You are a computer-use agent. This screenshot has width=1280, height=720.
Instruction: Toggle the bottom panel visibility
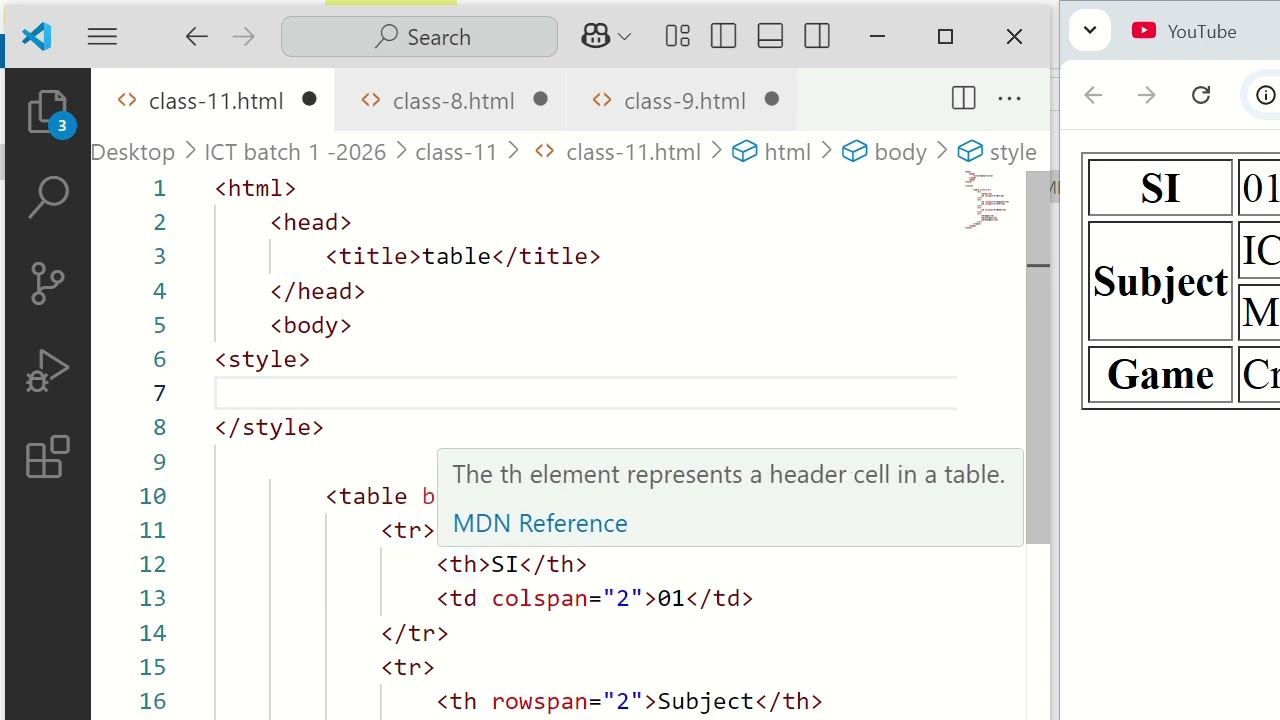tap(770, 37)
